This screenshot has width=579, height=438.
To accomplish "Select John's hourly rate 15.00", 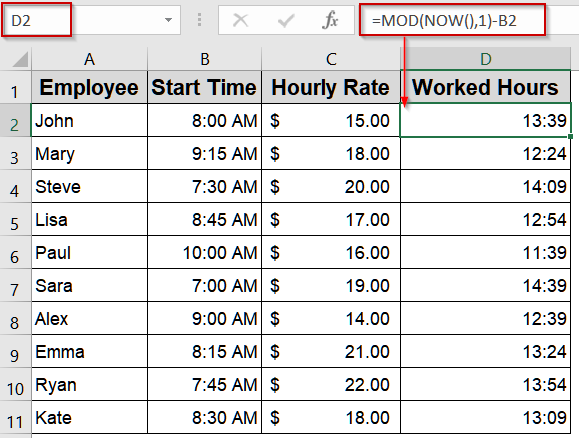I will click(331, 120).
